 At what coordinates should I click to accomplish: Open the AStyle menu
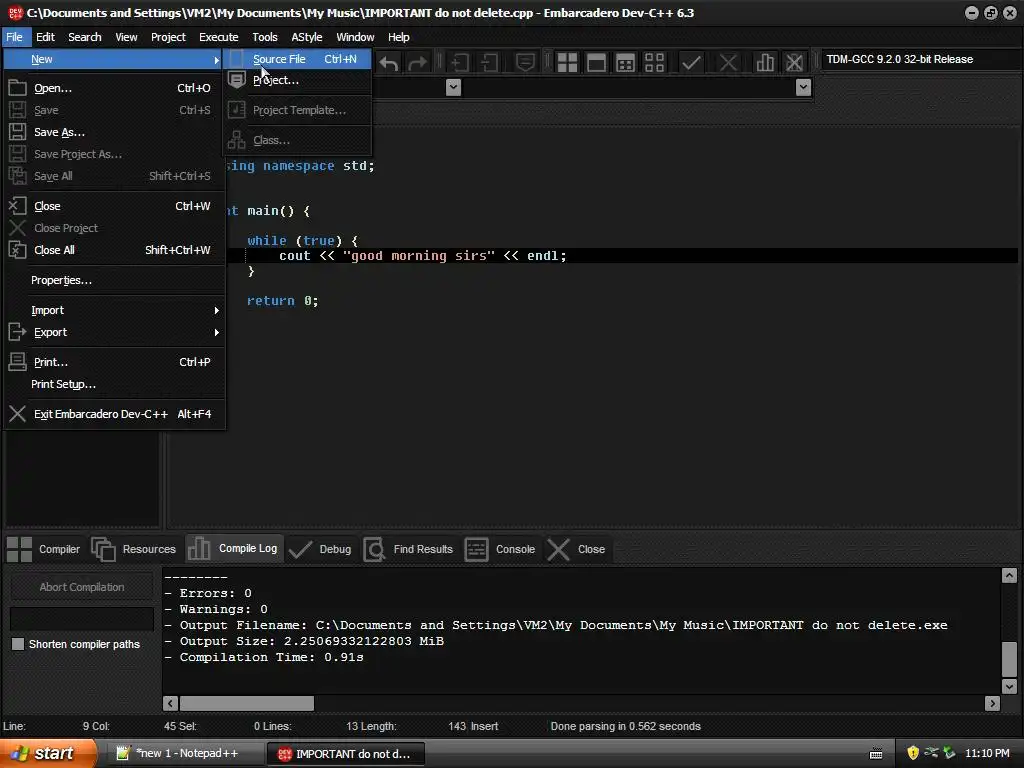click(307, 37)
